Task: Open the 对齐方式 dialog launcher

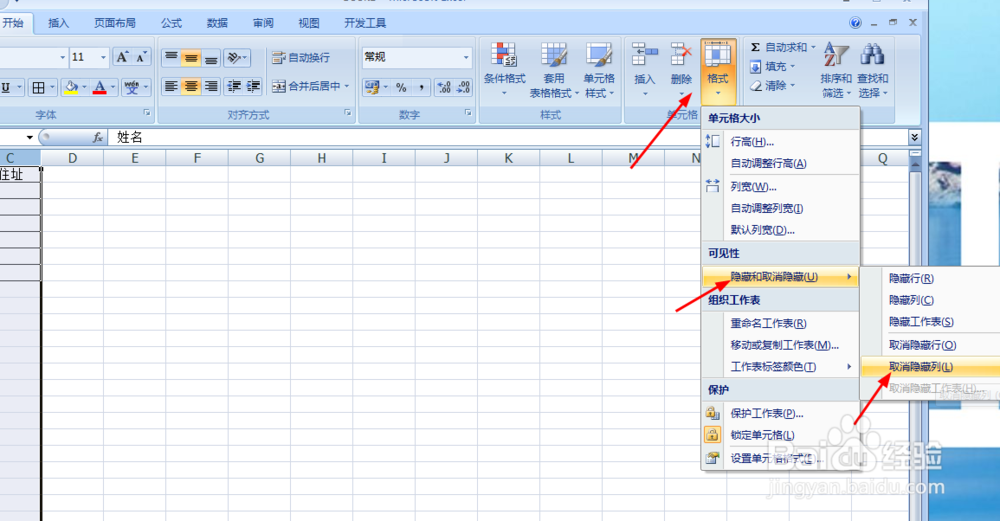Action: (348, 113)
